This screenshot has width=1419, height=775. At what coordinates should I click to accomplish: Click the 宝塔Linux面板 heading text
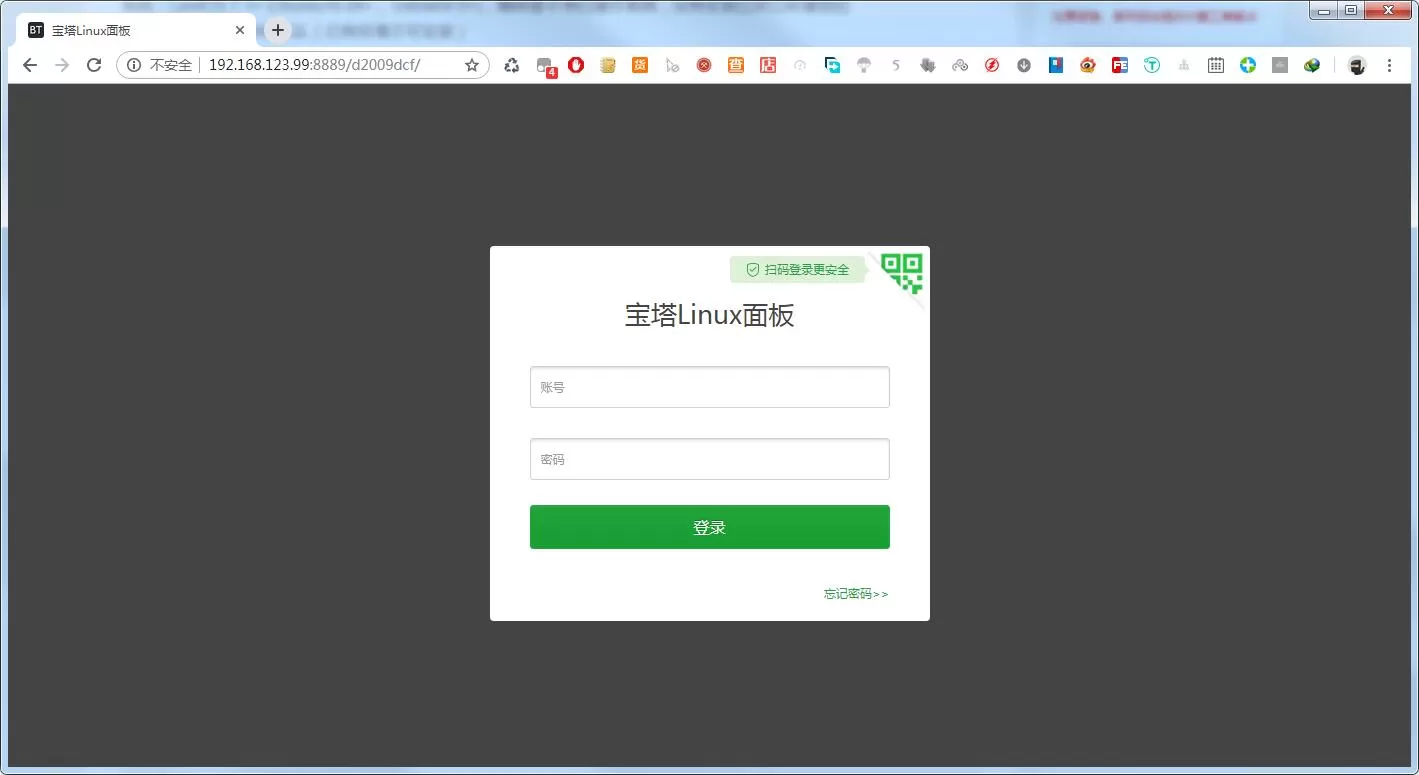coord(710,316)
